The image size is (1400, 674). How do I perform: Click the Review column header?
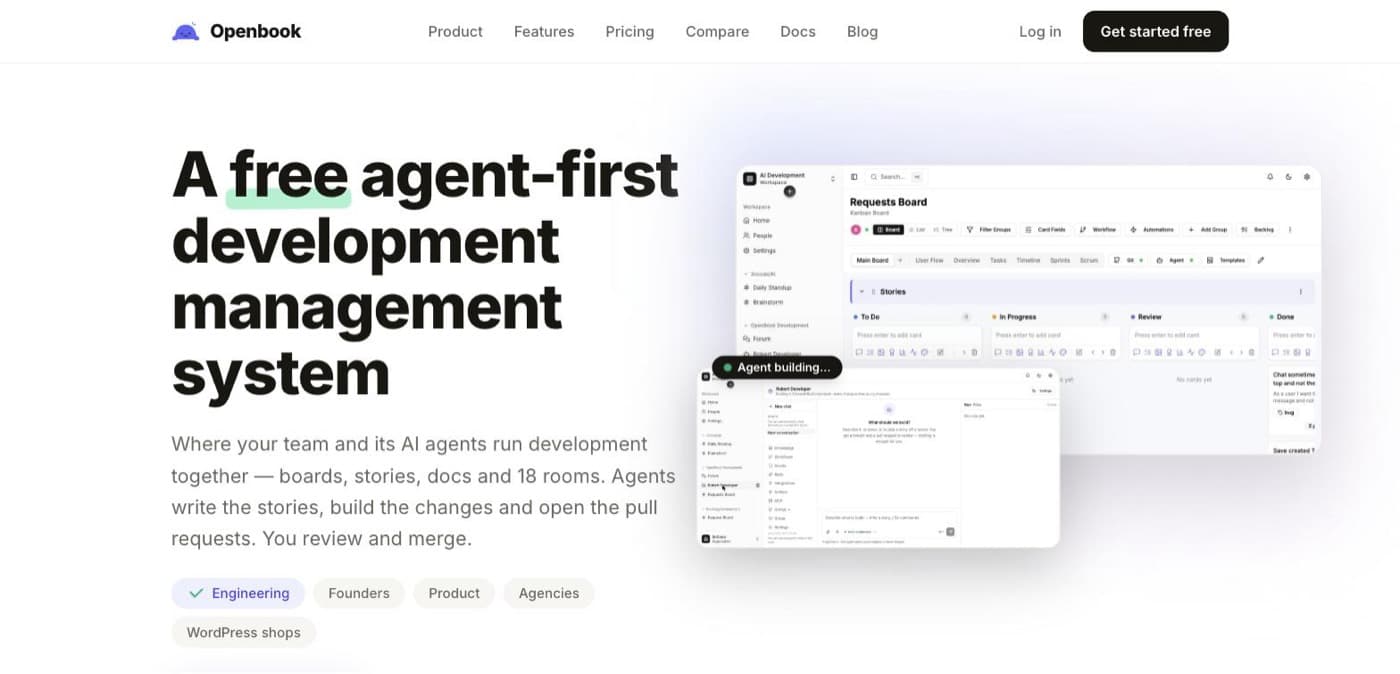1144,317
